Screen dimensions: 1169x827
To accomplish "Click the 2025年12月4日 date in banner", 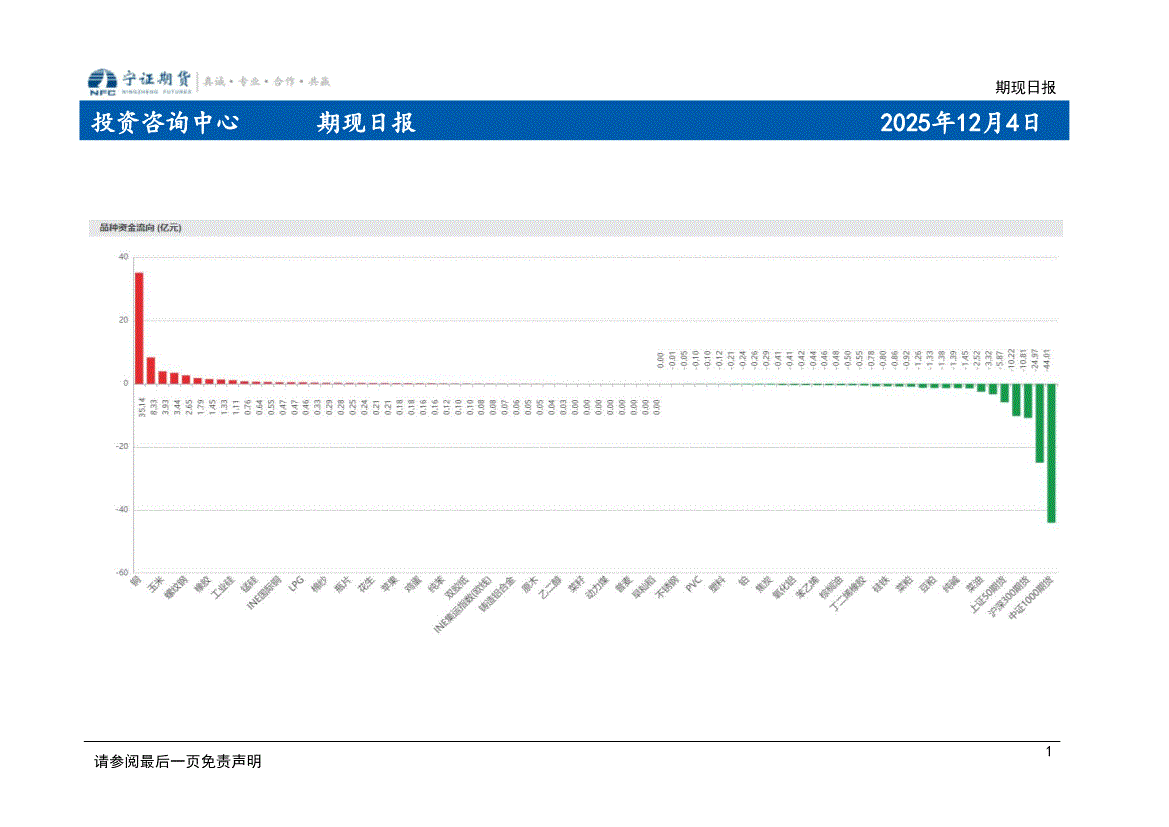I will coord(960,123).
